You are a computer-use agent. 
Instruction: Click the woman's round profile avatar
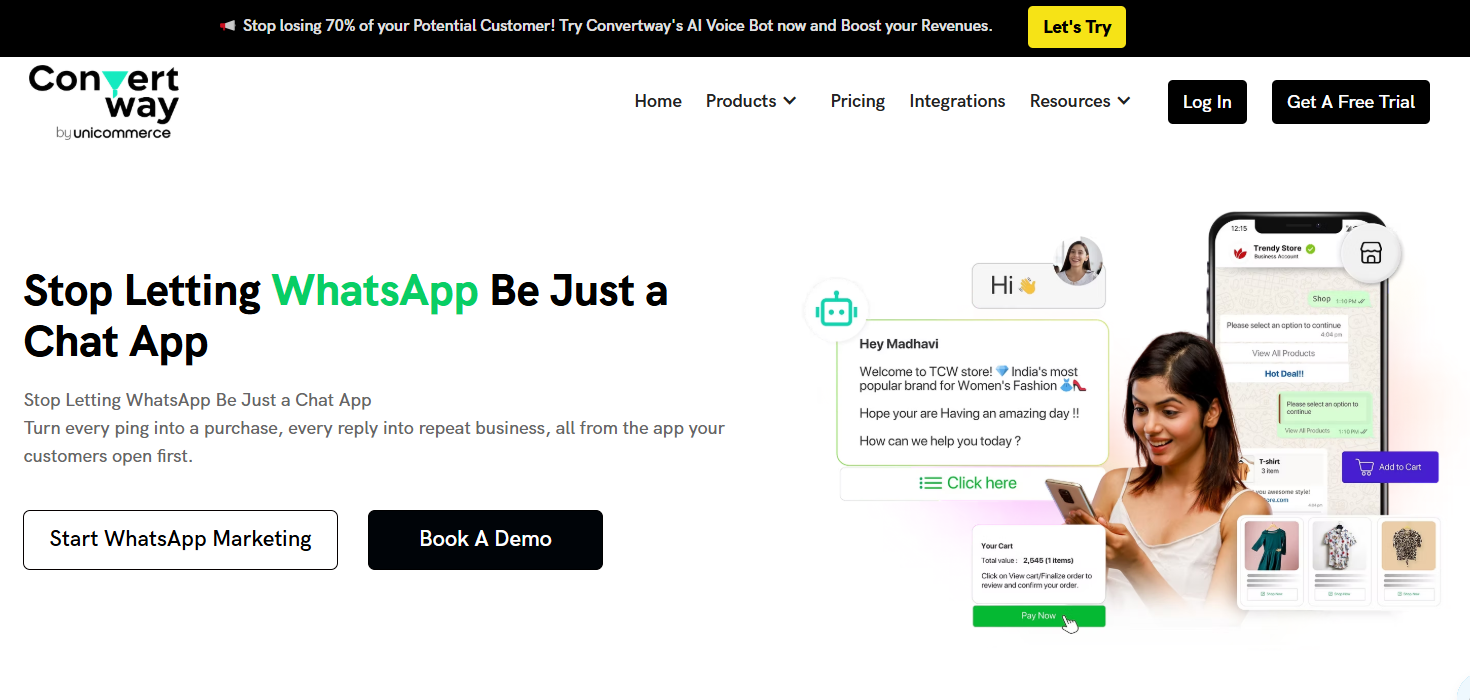click(1078, 261)
